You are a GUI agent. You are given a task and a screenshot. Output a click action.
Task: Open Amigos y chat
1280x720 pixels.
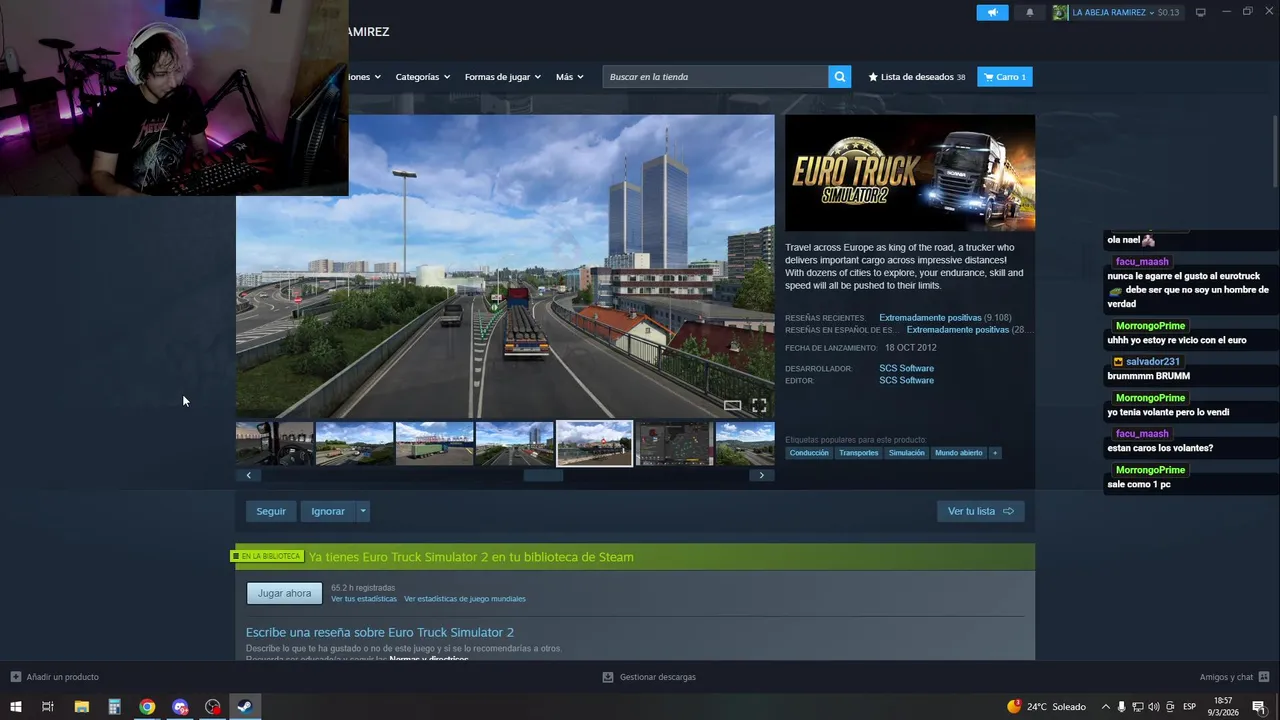click(x=1235, y=677)
